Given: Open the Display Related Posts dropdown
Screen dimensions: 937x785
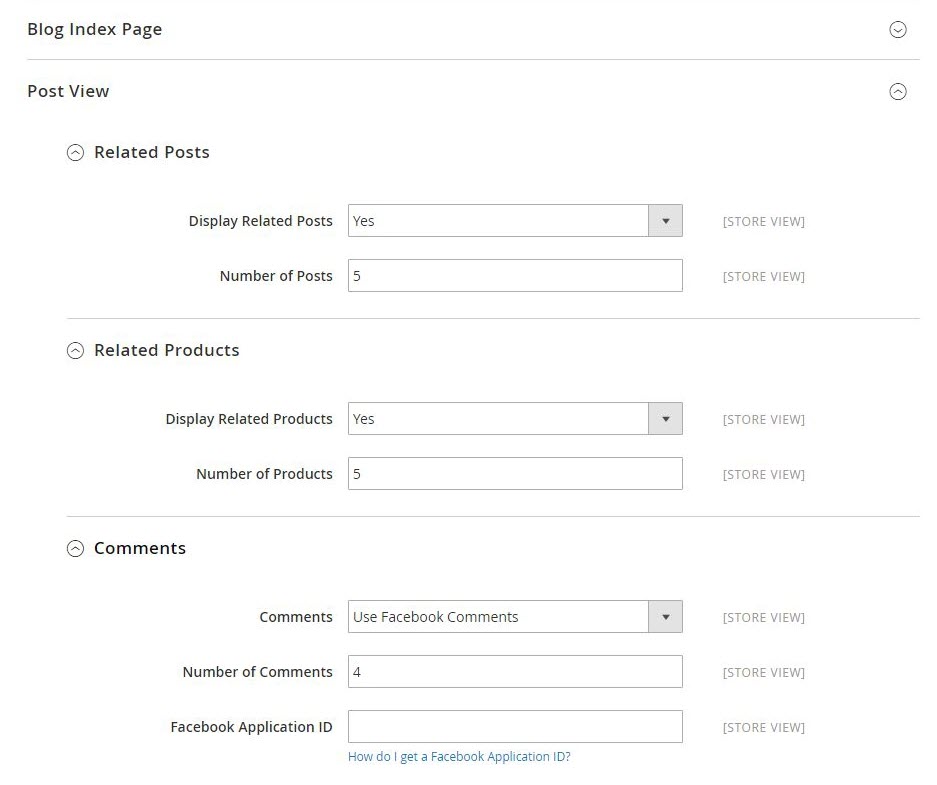Looking at the screenshot, I should 515,221.
